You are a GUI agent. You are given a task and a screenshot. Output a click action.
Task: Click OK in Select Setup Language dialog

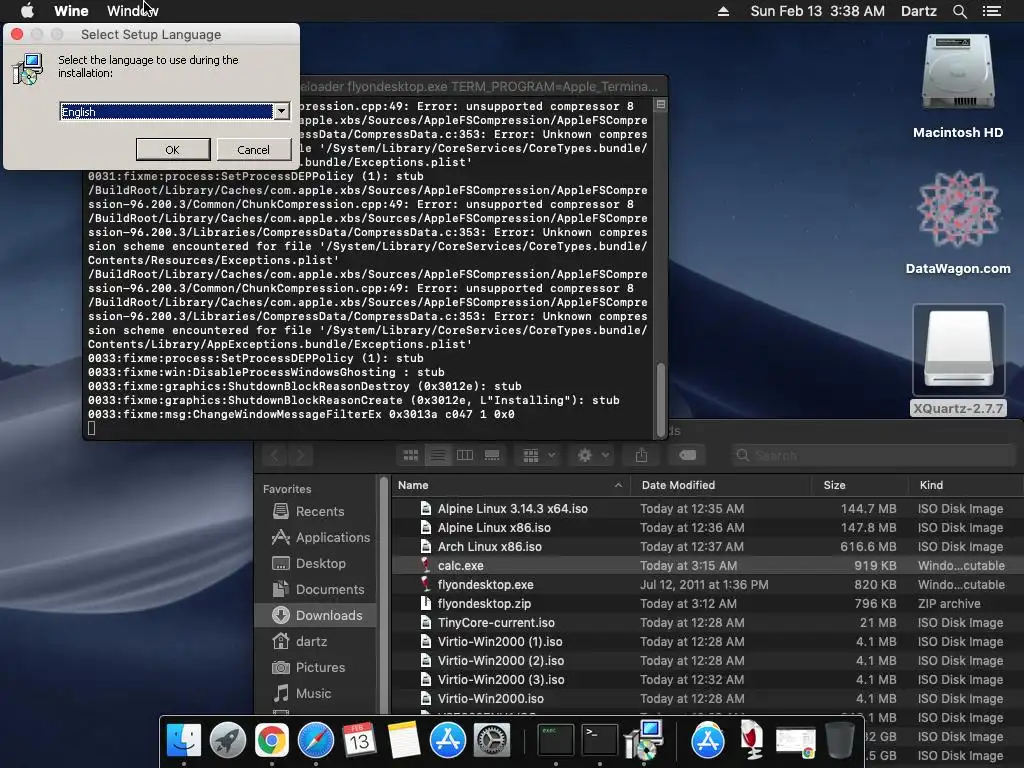[x=173, y=150]
